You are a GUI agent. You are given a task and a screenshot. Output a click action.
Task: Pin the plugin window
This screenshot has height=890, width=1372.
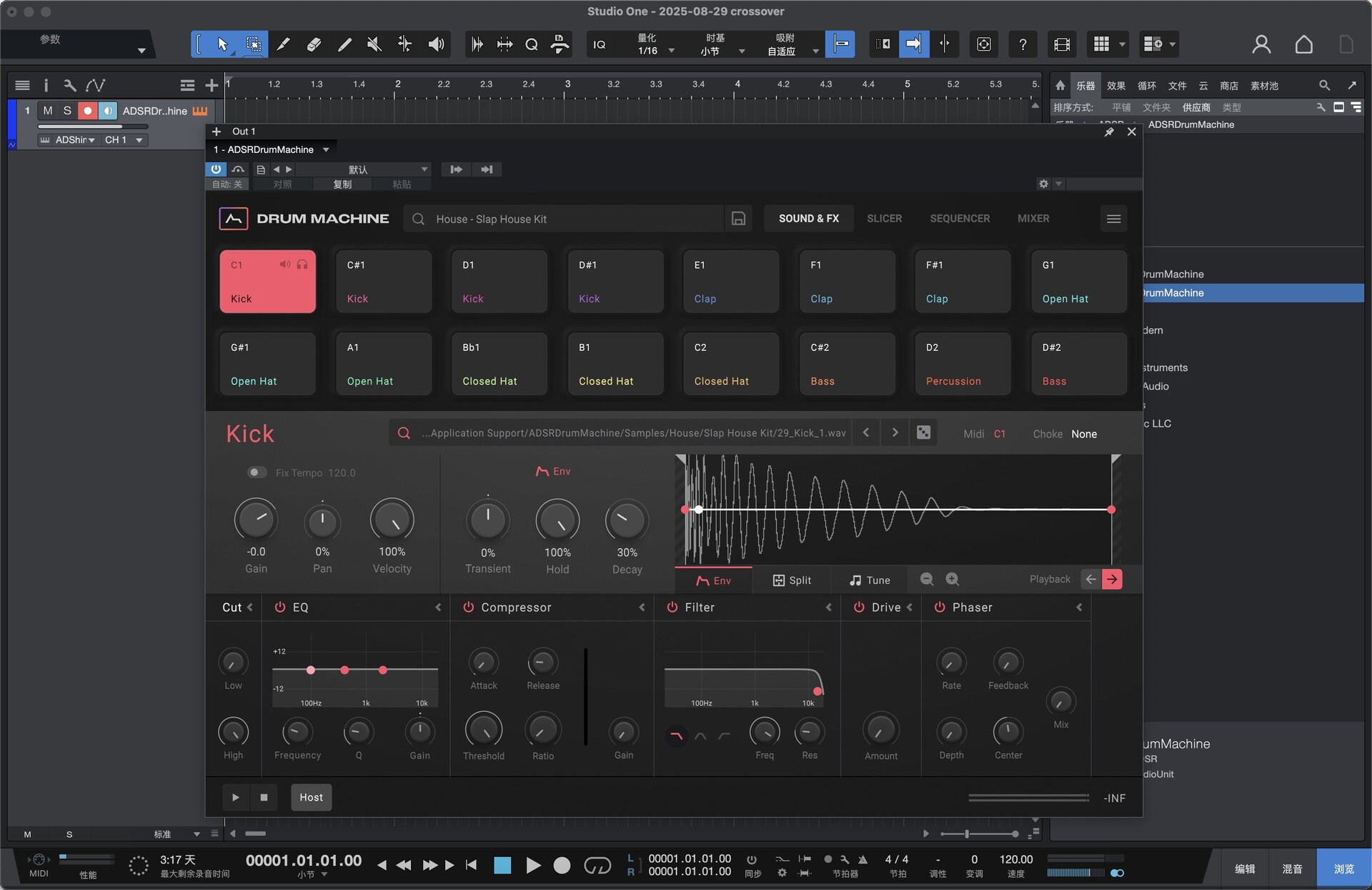pos(1109,132)
